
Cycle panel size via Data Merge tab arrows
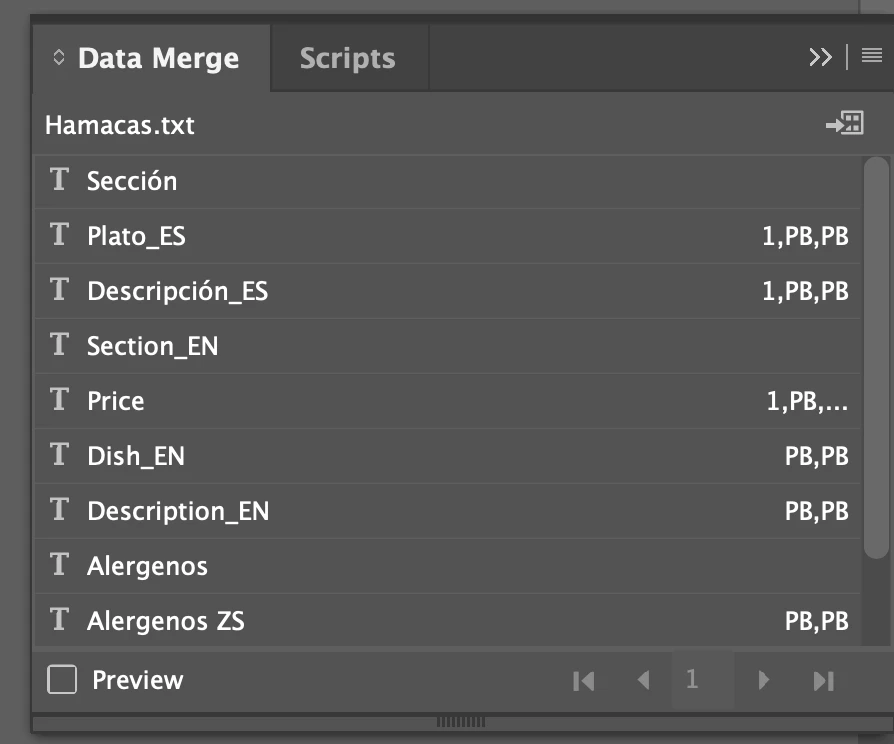point(58,58)
